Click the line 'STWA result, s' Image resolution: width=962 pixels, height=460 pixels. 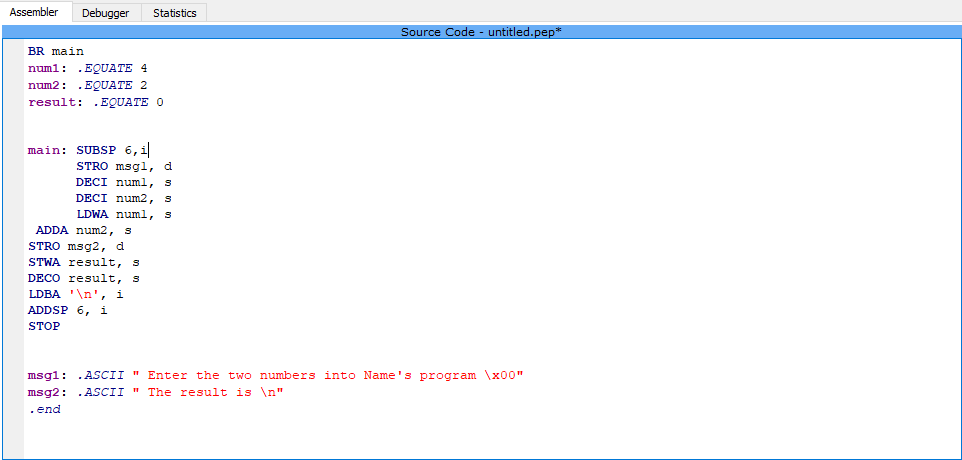(x=84, y=263)
